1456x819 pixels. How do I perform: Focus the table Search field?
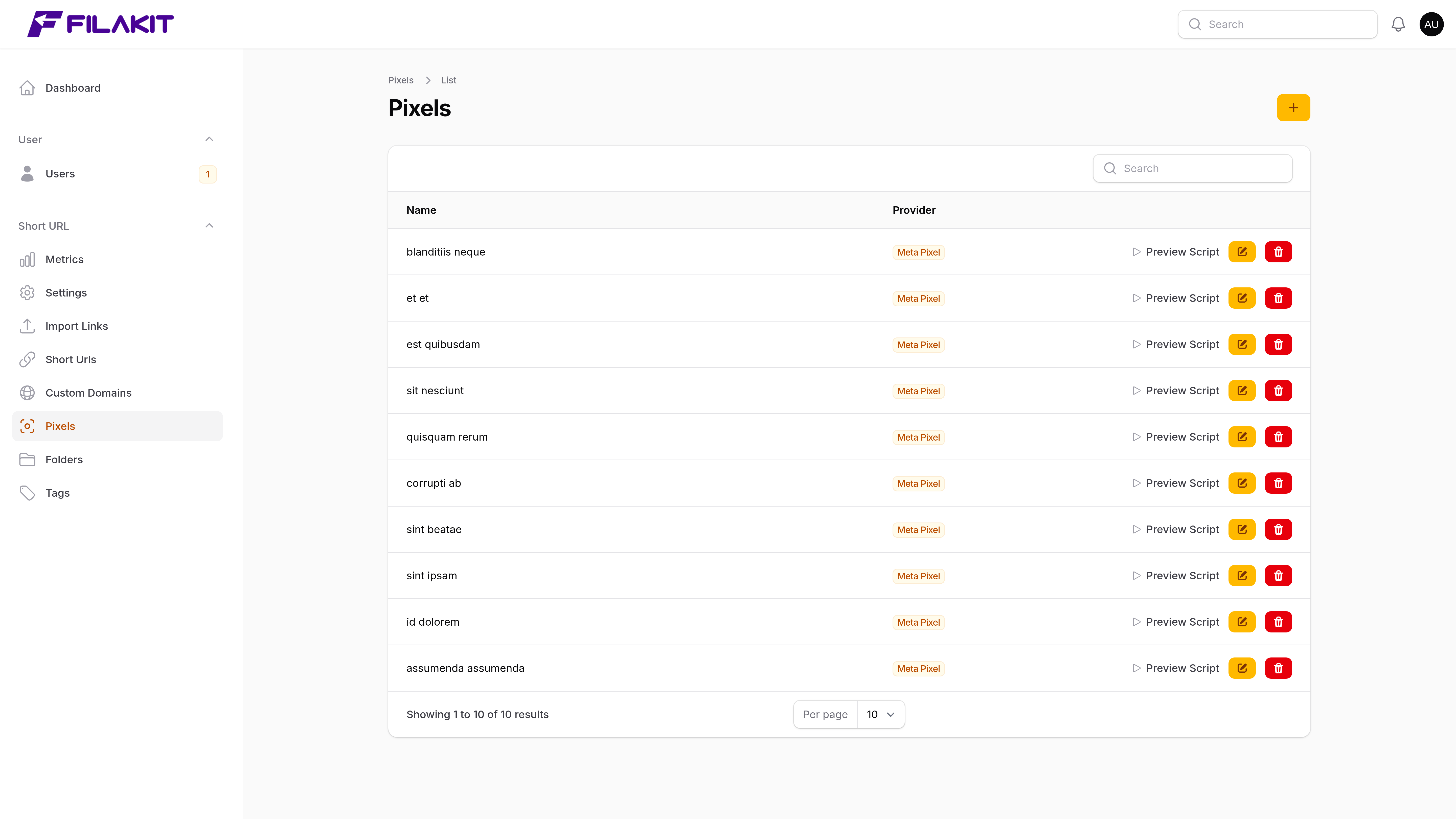[x=1193, y=168]
